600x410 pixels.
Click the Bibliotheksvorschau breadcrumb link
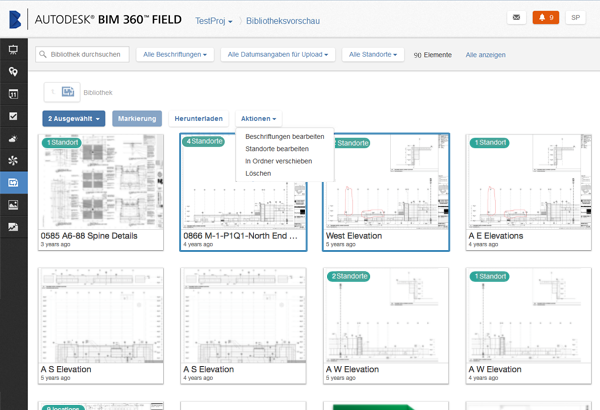pos(283,21)
